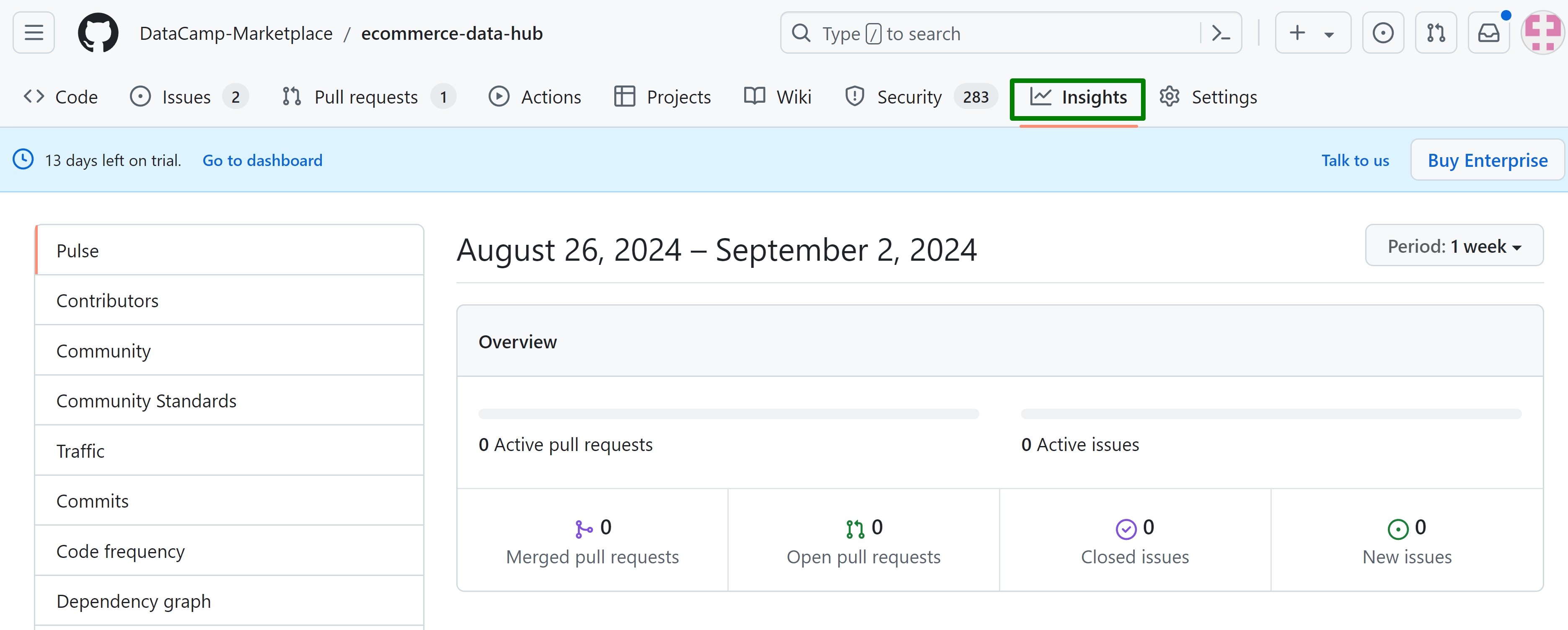Click the Overview heading
This screenshot has width=1568, height=630.
tap(517, 342)
